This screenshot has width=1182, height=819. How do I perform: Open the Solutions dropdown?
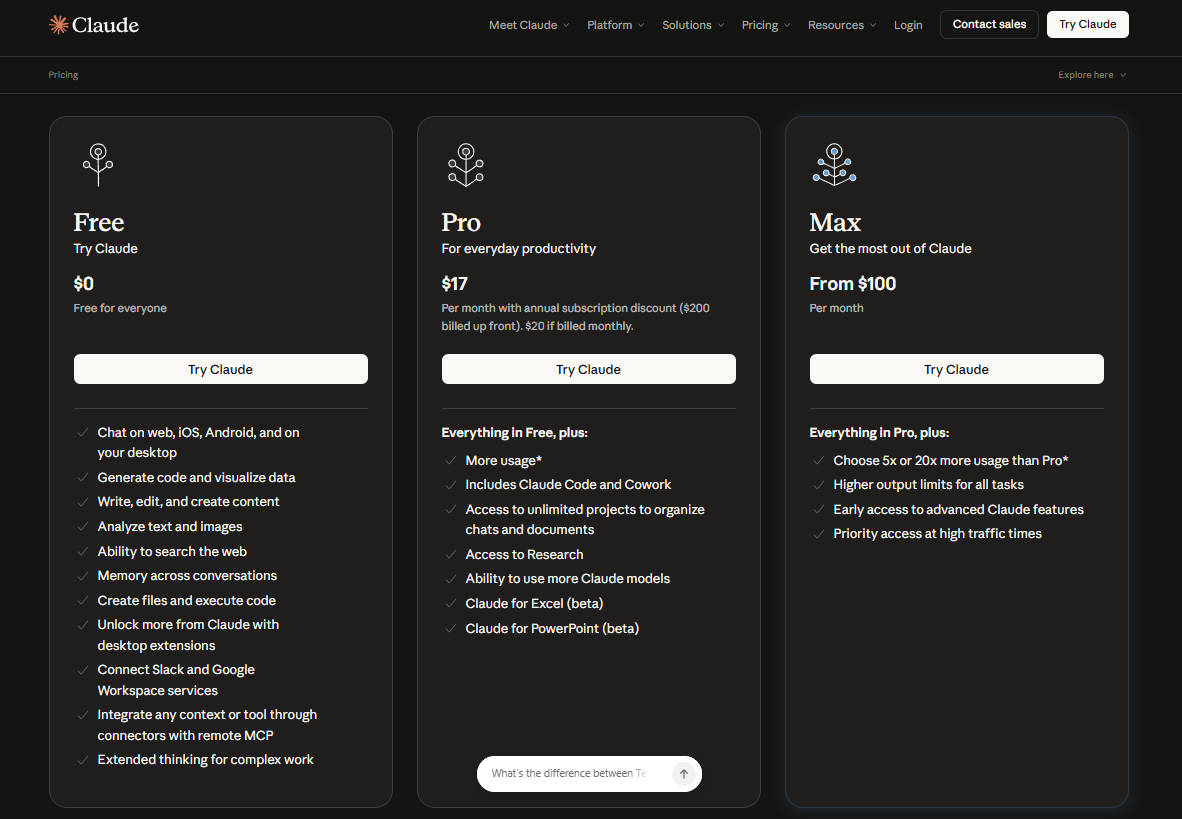[693, 25]
